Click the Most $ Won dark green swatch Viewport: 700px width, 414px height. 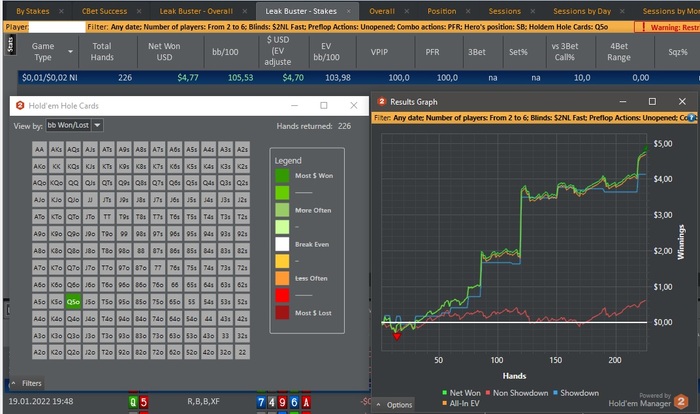point(282,176)
